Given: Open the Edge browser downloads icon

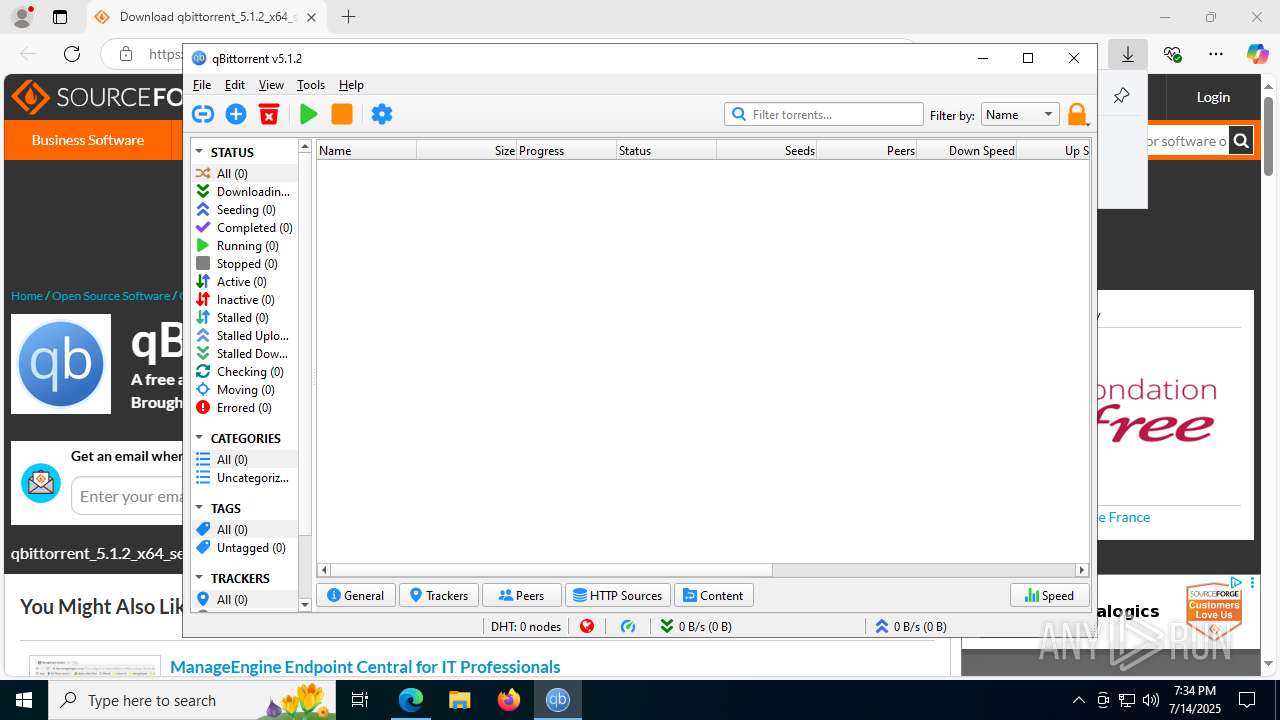Looking at the screenshot, I should click(x=1128, y=55).
